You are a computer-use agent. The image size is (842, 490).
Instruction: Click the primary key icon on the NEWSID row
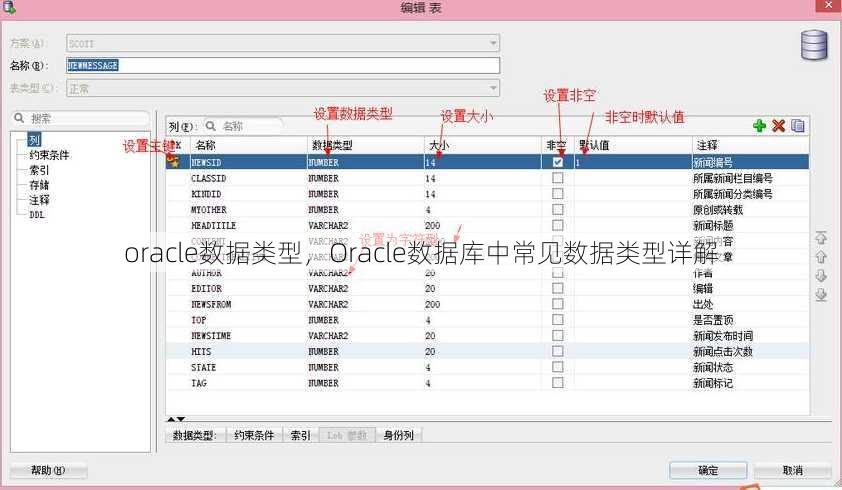173,161
